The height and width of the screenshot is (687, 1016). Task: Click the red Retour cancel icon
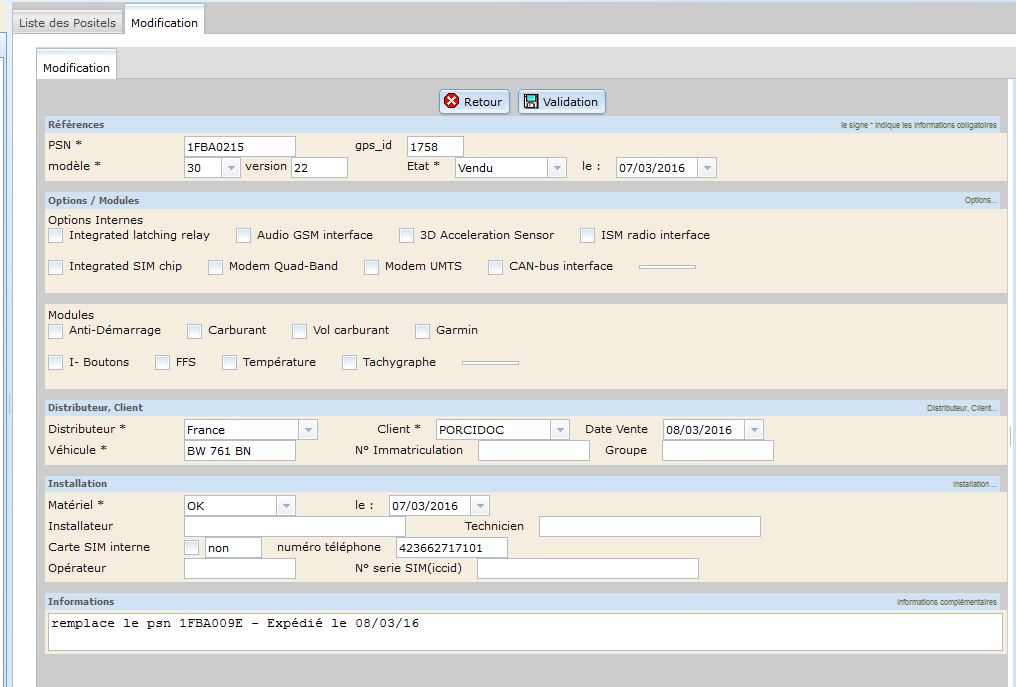[452, 101]
